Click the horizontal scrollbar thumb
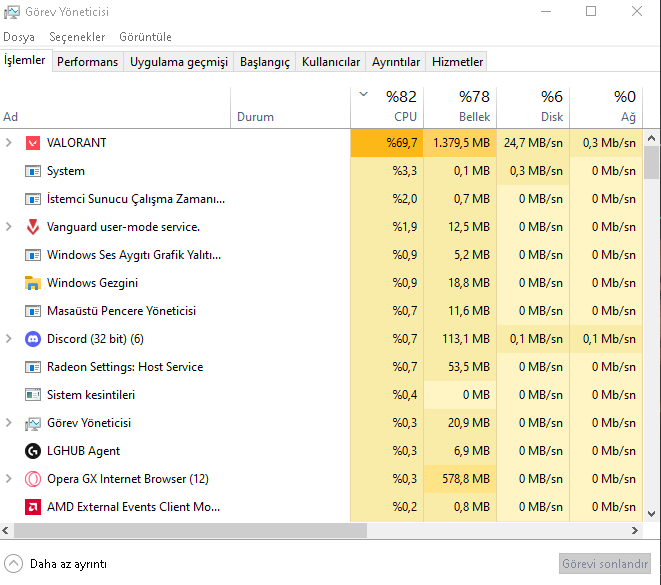This screenshot has width=661, height=585. point(190,531)
